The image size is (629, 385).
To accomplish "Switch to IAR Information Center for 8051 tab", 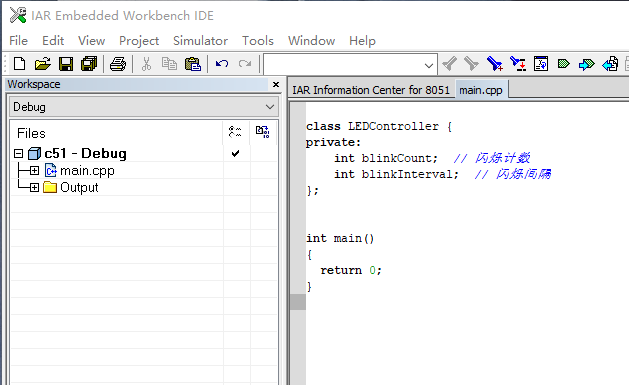I will point(371,90).
